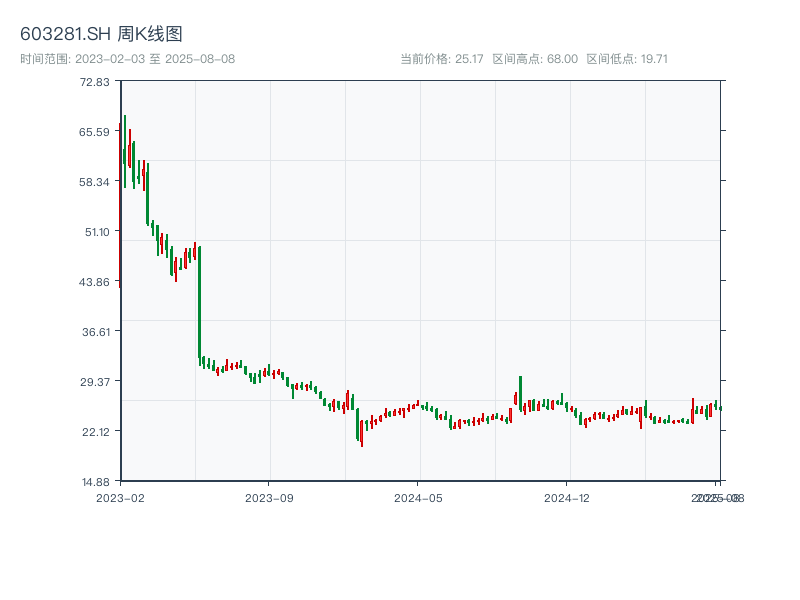
Task: Click the long green candle dropping from 49 to 32
Action: pos(200,300)
